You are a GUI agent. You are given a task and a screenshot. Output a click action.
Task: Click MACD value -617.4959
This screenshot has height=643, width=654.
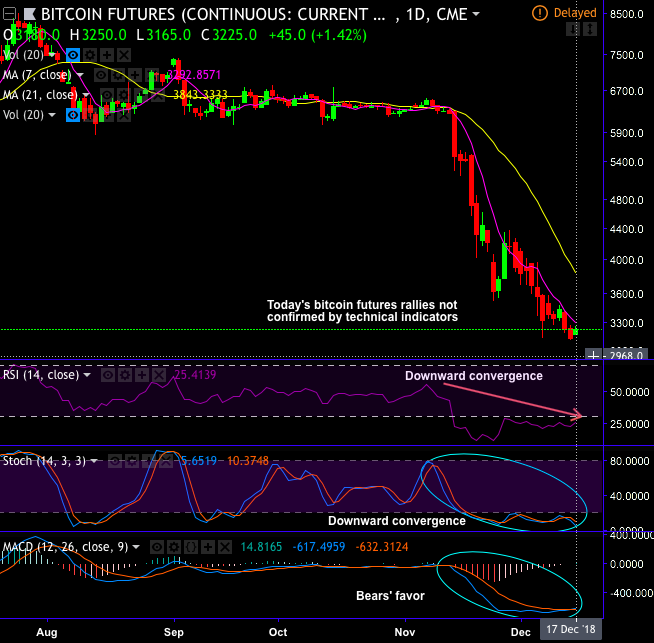tap(319, 547)
